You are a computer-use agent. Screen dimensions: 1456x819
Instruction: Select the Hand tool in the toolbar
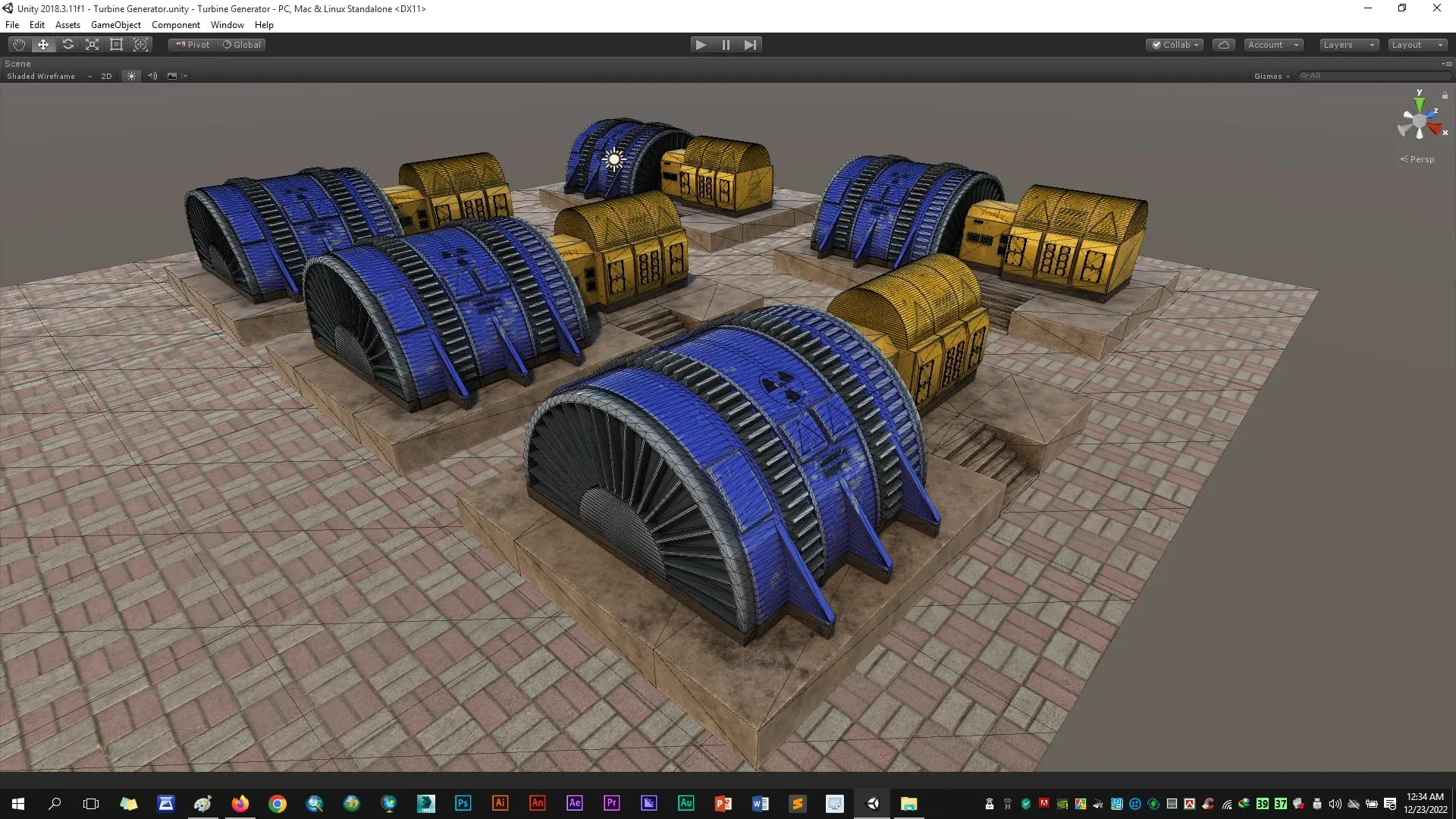(19, 45)
